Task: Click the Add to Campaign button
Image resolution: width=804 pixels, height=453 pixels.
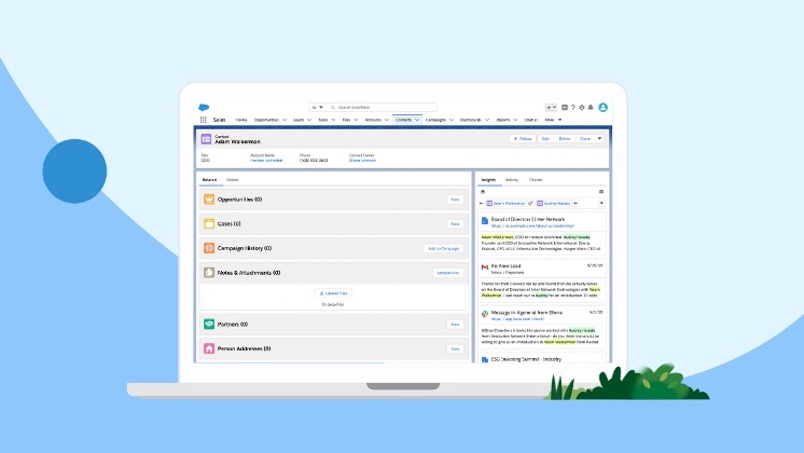Action: tap(444, 248)
